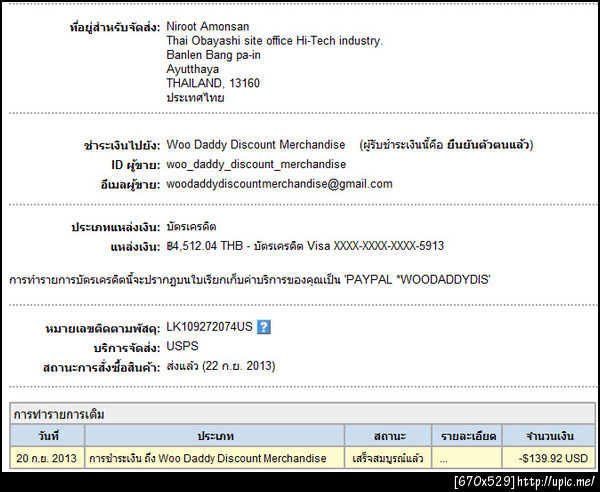Screen dimensions: 600x492
Task: Click the 'สถานะ' column header
Action: [389, 436]
